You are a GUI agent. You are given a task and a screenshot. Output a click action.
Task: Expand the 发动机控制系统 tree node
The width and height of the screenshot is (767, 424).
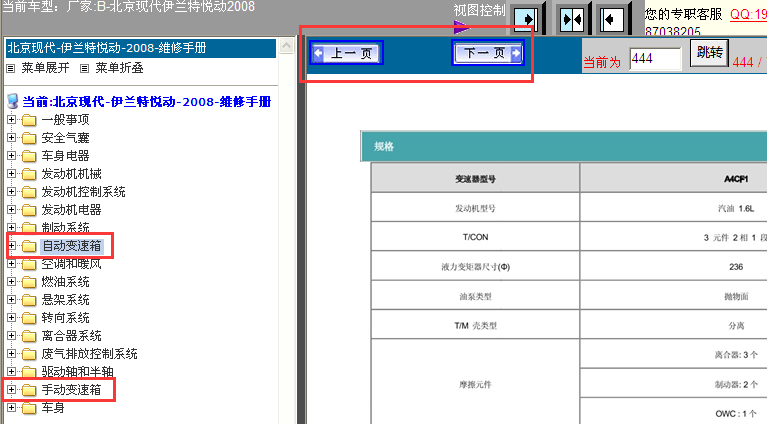click(11, 191)
